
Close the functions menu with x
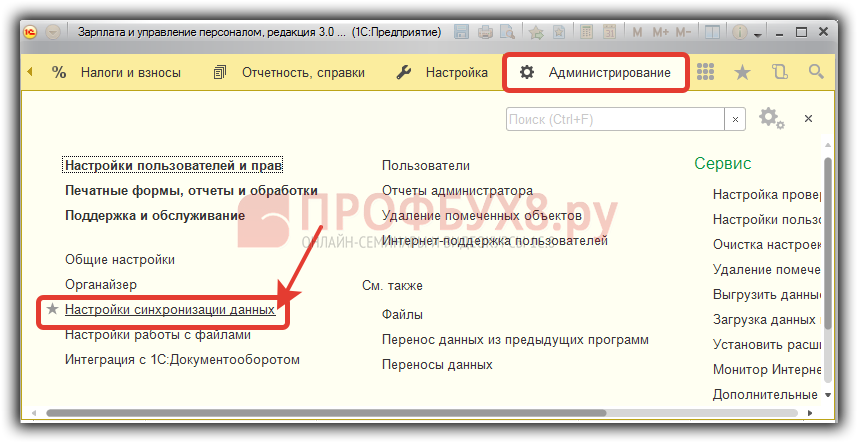(808, 118)
